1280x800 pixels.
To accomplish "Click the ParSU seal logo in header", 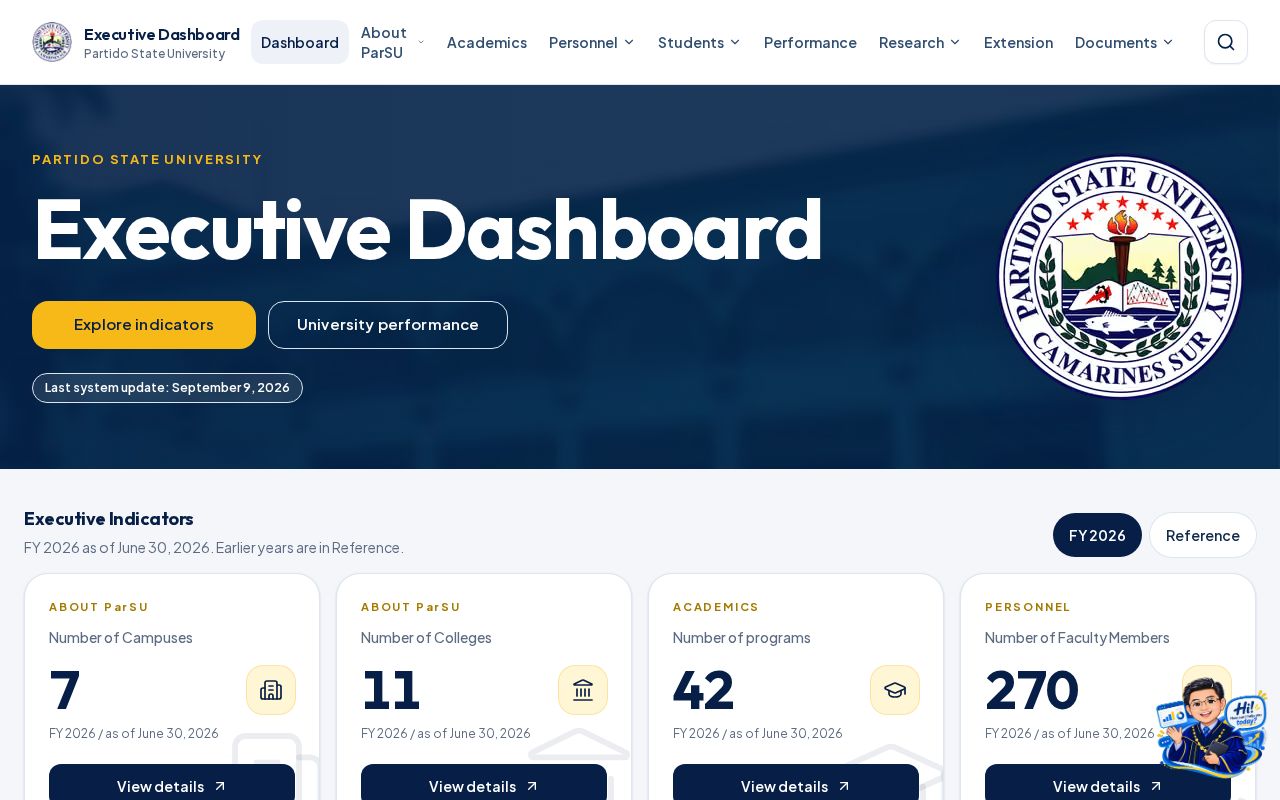I will click(52, 42).
